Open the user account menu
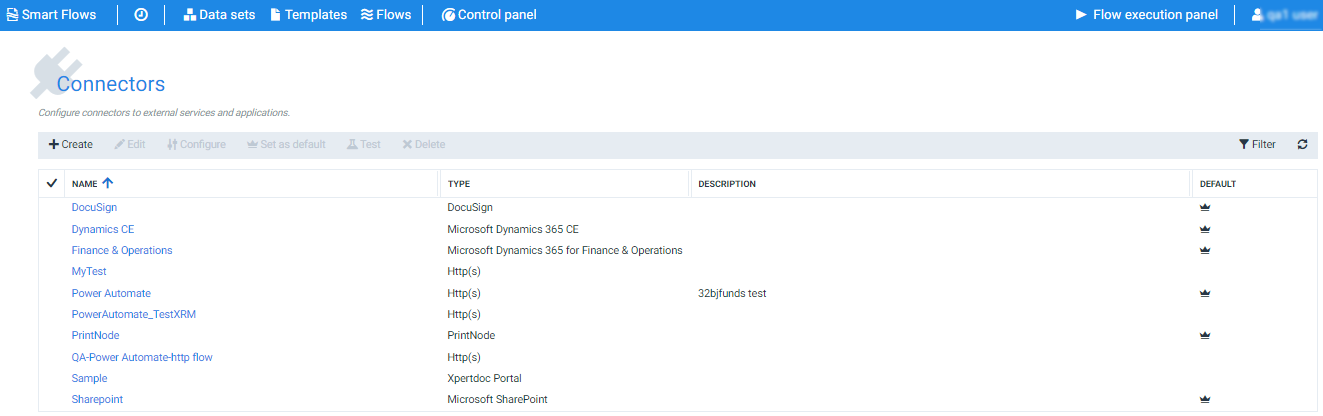The width and height of the screenshot is (1323, 416). pos(1284,15)
